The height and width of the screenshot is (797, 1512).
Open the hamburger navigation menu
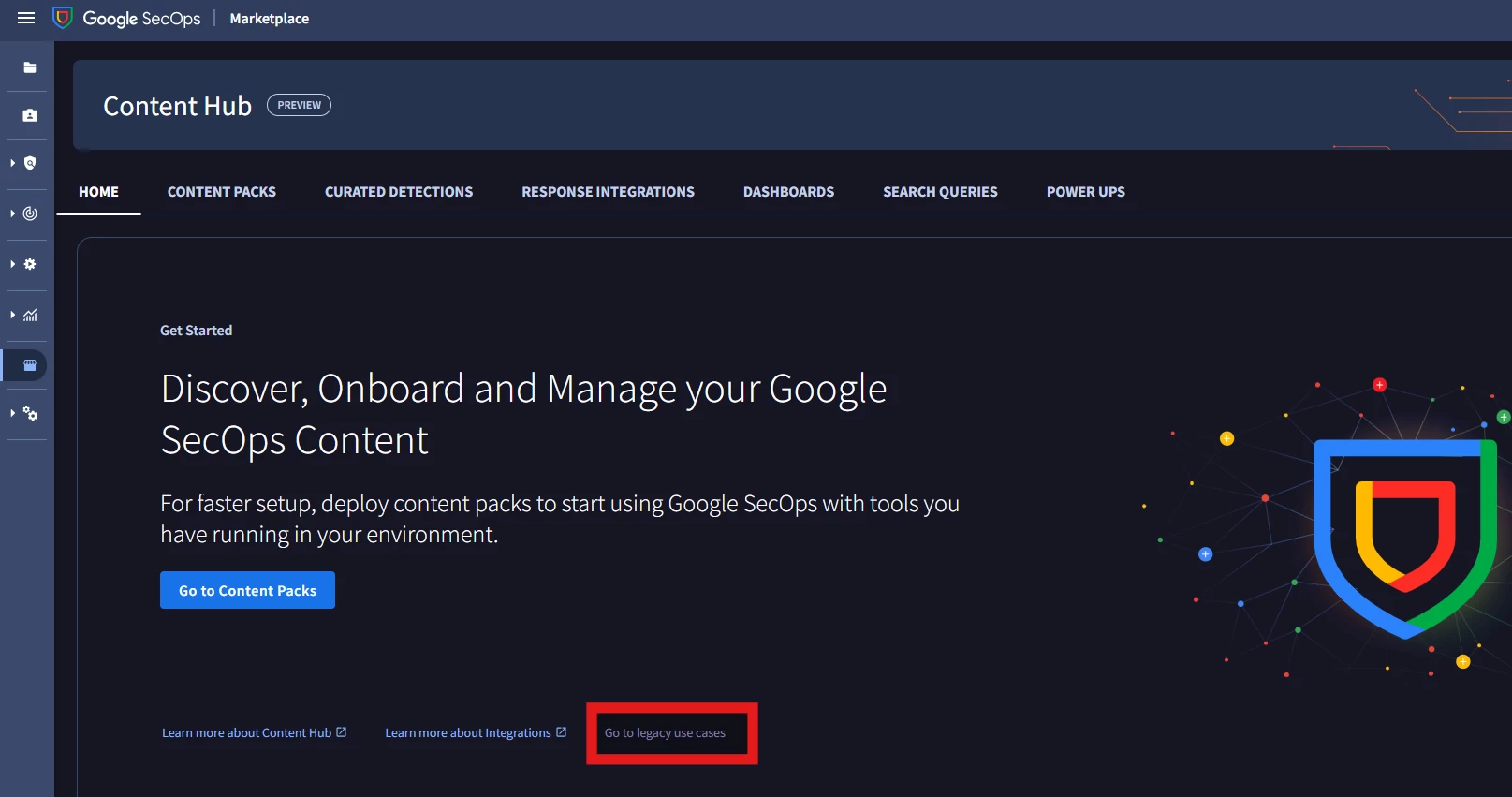pyautogui.click(x=26, y=18)
